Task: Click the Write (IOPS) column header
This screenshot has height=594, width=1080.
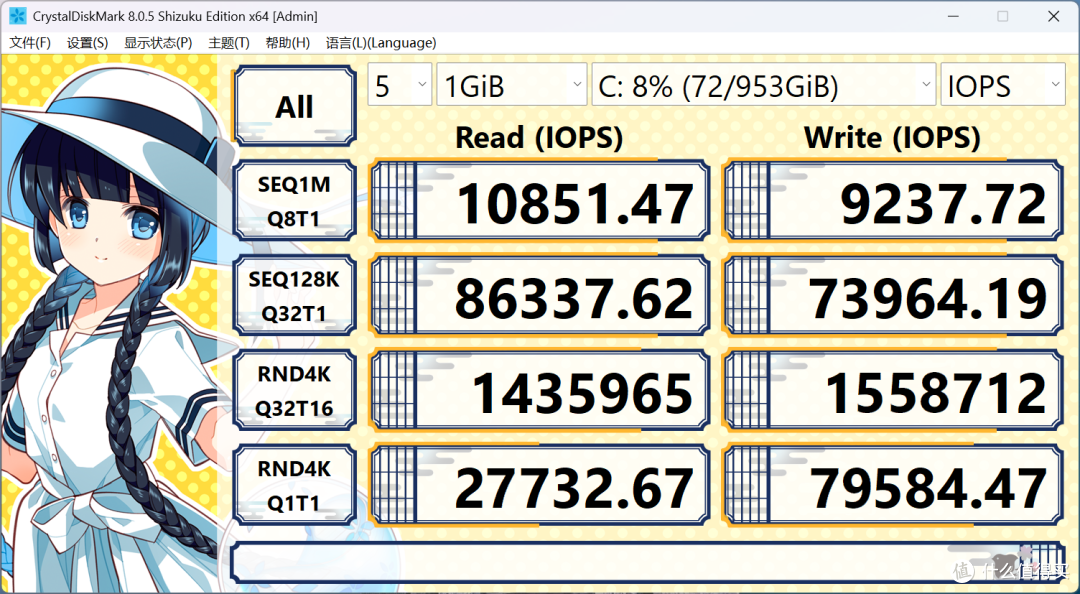Action: 893,138
